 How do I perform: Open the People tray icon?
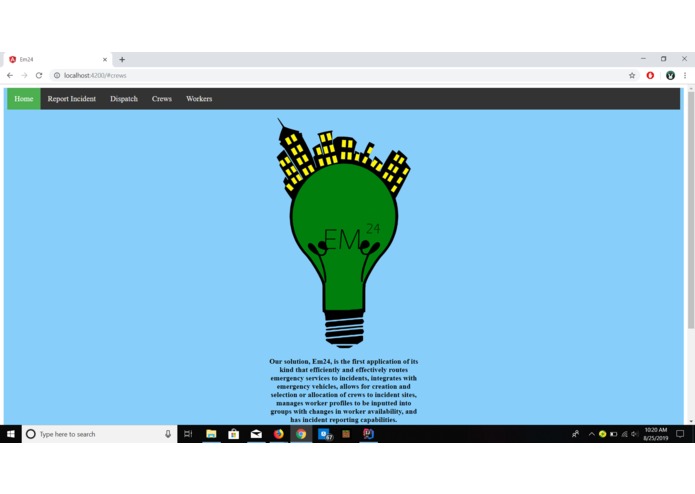(x=575, y=434)
